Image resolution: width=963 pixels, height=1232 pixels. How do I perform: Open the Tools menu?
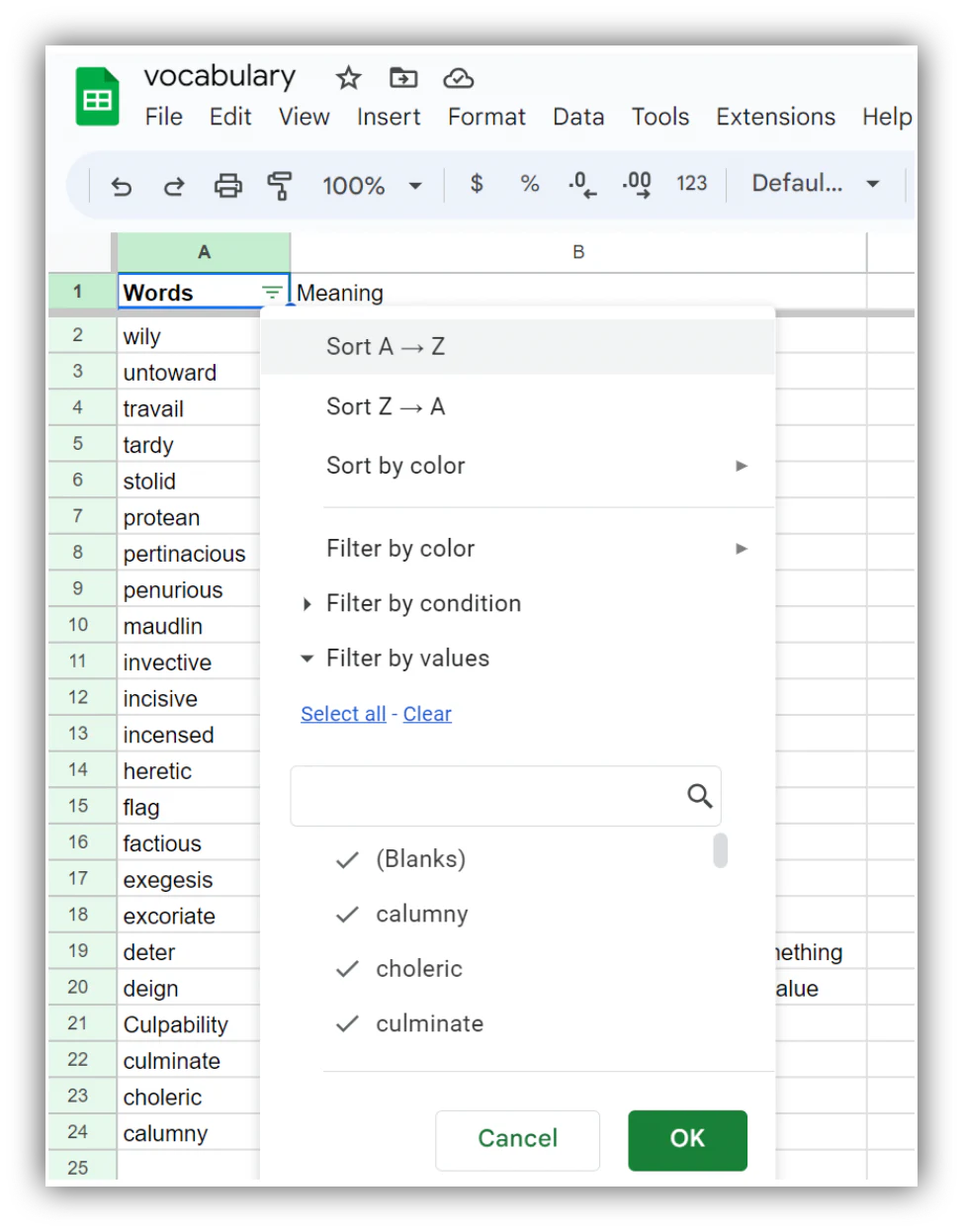pyautogui.click(x=660, y=117)
